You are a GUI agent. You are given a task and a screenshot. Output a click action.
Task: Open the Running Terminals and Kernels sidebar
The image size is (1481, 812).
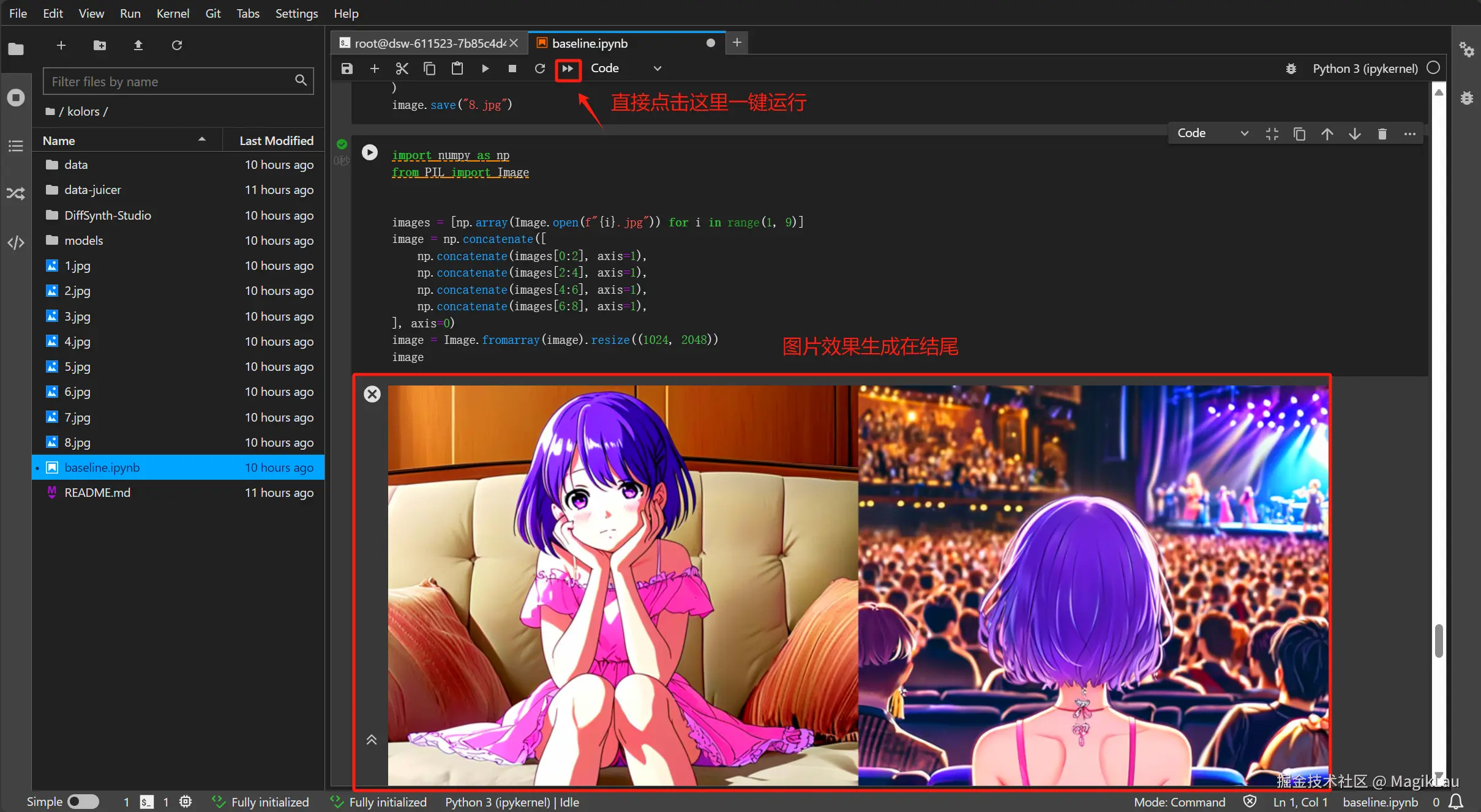(16, 98)
